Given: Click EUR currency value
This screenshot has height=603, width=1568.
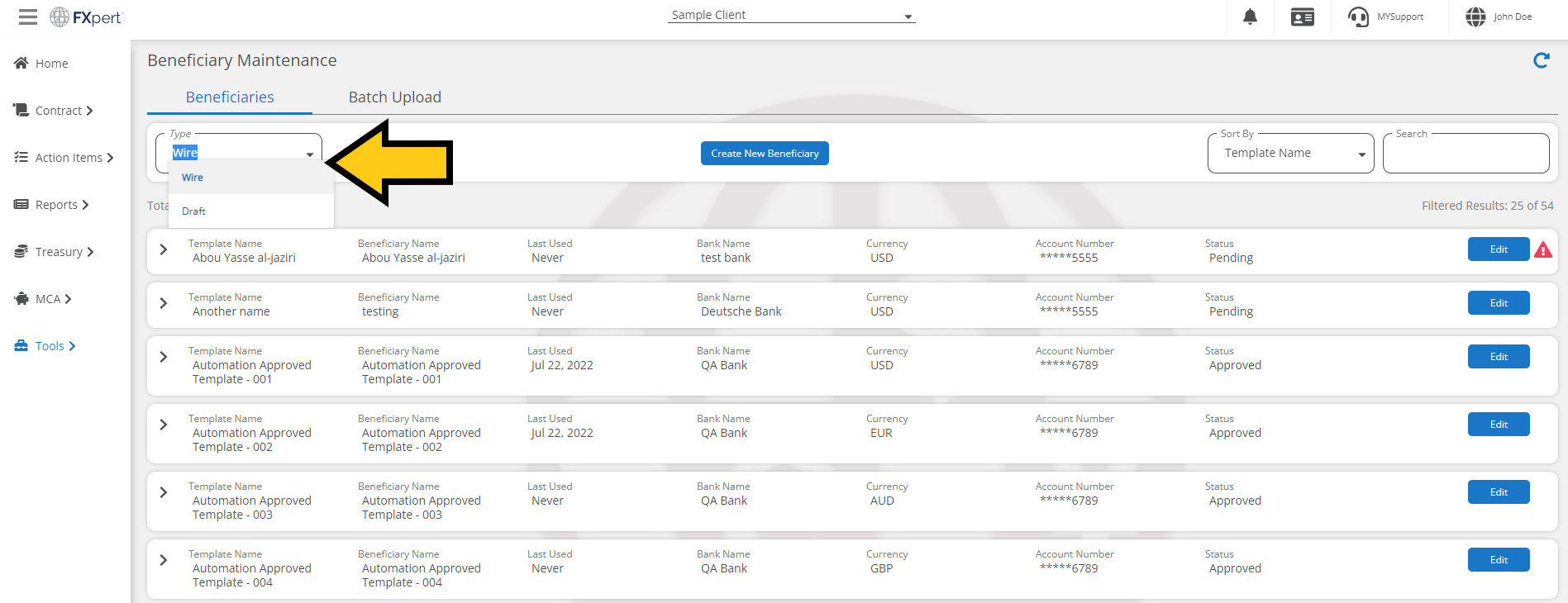Looking at the screenshot, I should [881, 433].
